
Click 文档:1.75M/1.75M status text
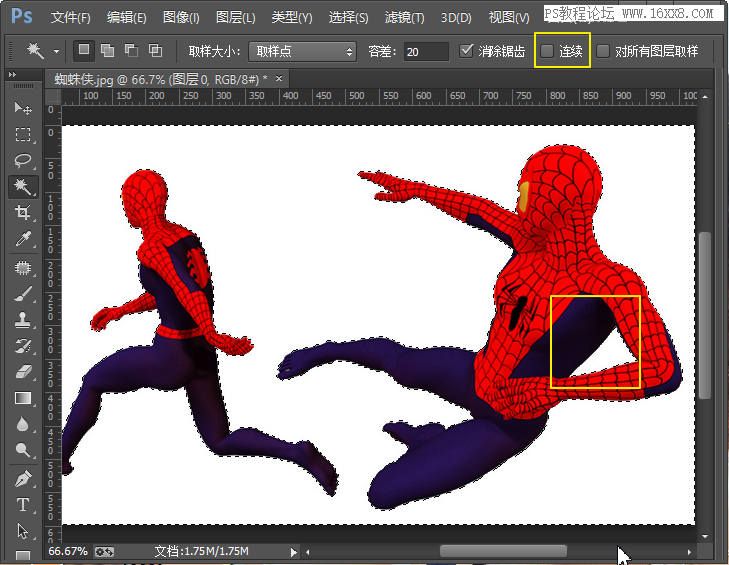[202, 552]
